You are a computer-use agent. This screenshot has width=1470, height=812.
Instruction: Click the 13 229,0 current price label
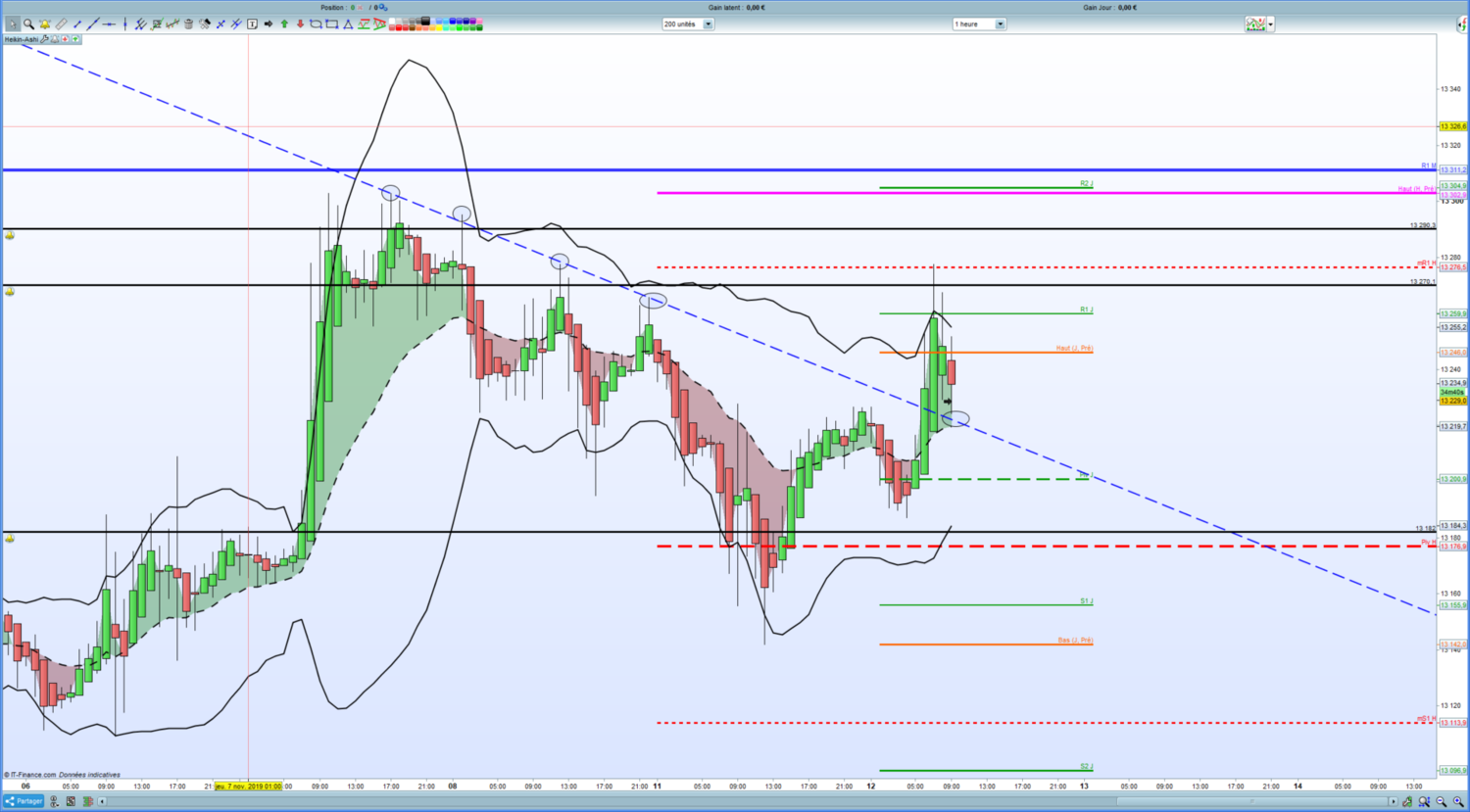[x=1452, y=401]
